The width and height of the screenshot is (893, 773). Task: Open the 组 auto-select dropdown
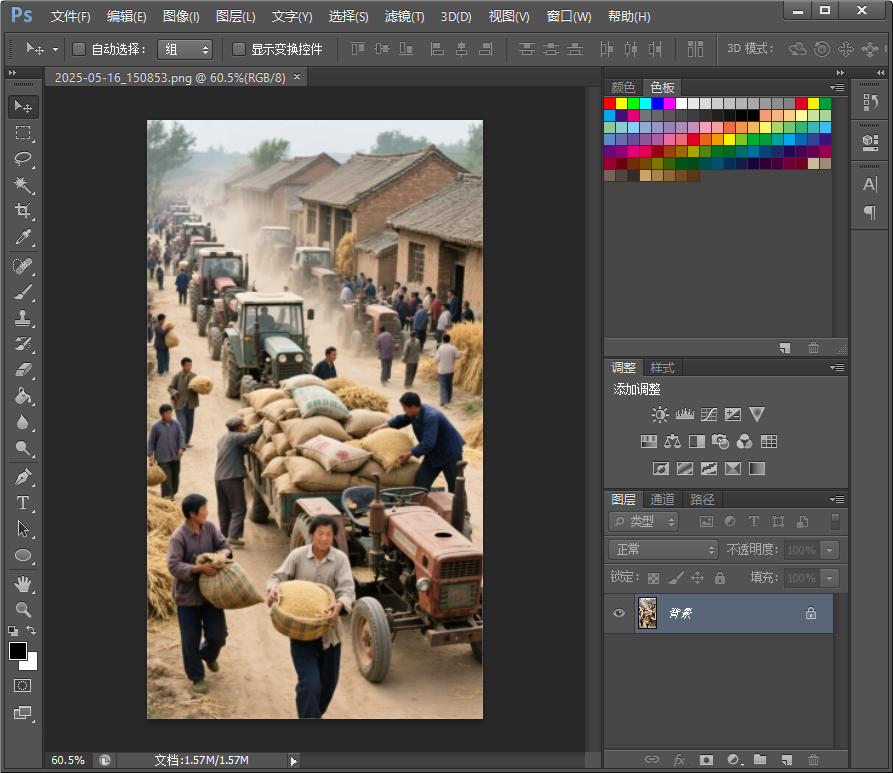185,49
